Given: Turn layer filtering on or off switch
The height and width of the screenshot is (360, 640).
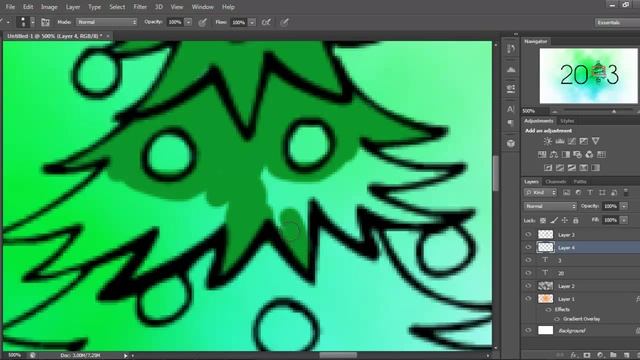Looking at the screenshot, I should point(626,192).
